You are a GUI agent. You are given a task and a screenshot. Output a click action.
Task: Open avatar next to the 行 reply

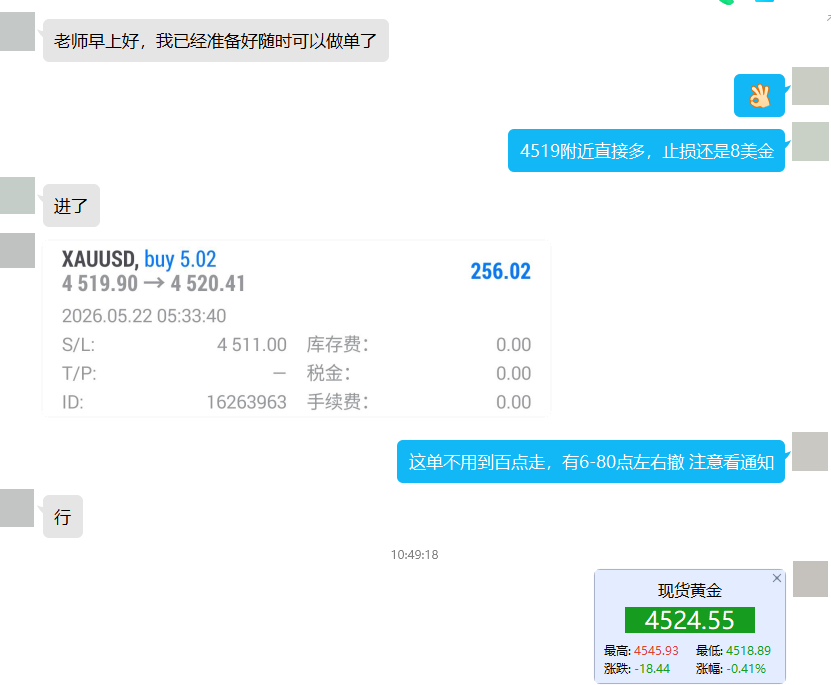point(17,508)
